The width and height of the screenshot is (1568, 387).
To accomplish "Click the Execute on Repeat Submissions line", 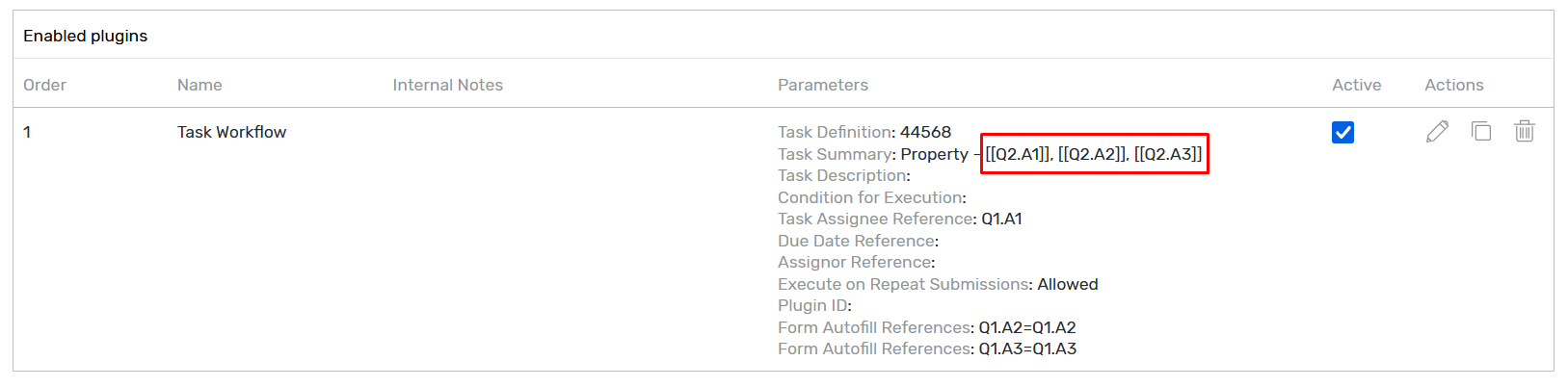I will point(937,284).
